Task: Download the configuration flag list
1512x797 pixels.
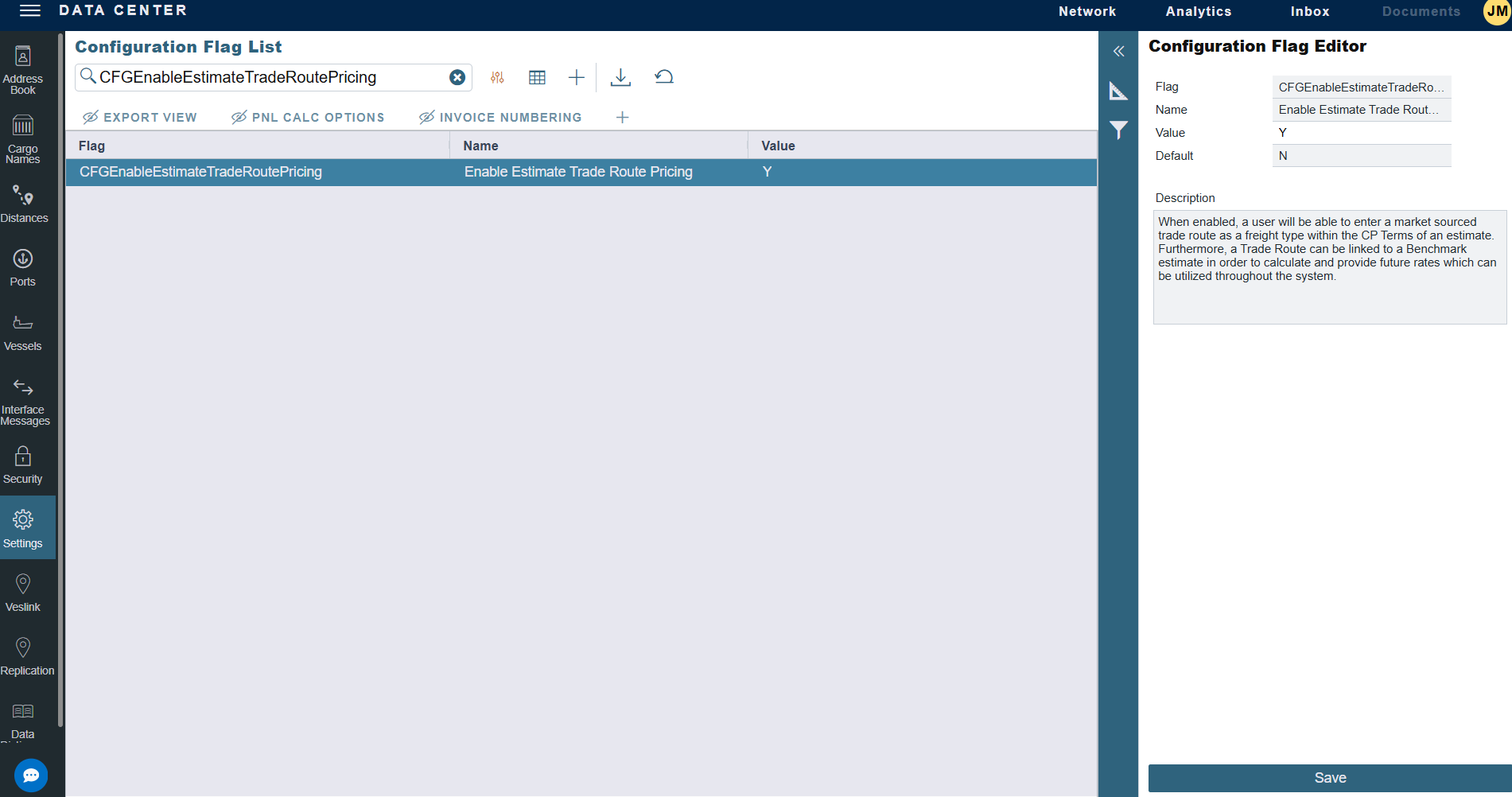Action: 620,77
